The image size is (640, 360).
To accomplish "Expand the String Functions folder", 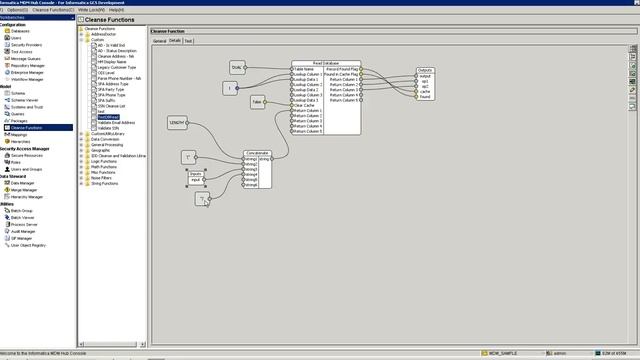I will [81, 184].
